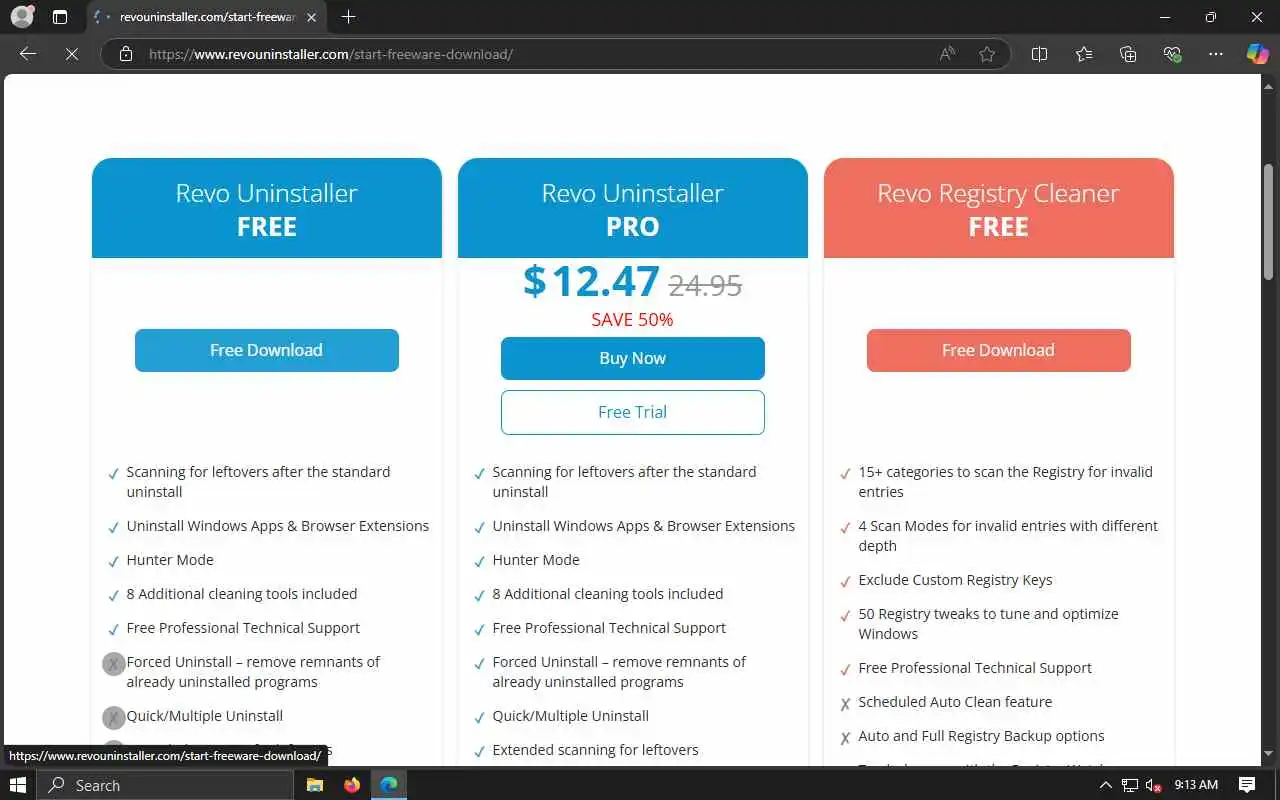Click the X mark beside Scheduled Auto Clean feature
Image resolution: width=1280 pixels, height=800 pixels.
point(846,704)
